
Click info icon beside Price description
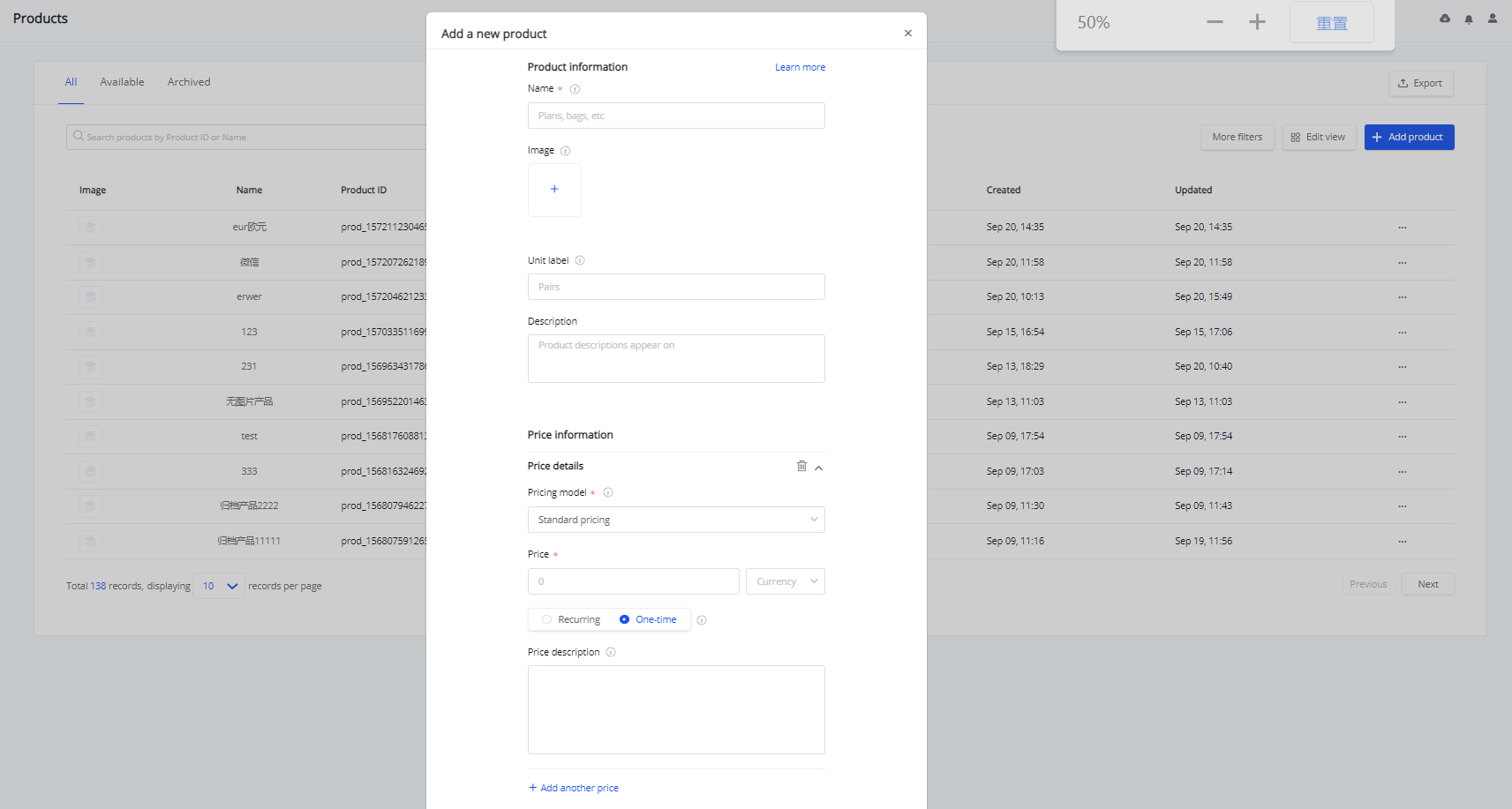(x=611, y=653)
